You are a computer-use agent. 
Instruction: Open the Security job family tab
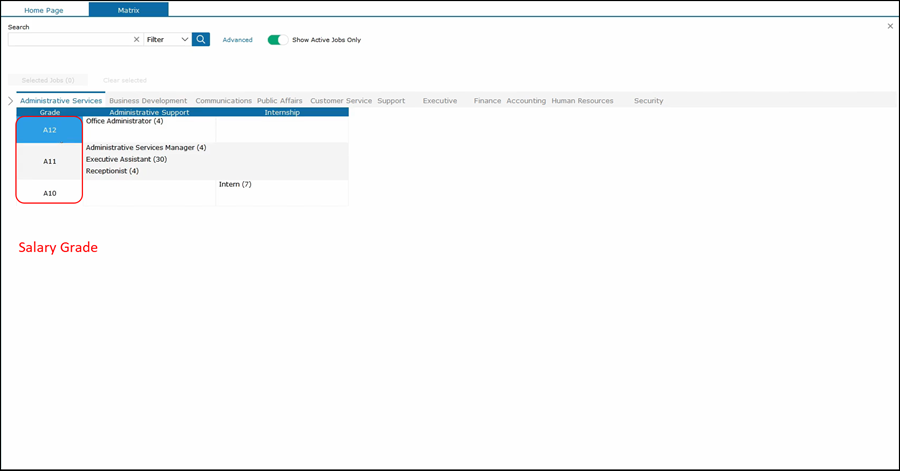point(648,101)
